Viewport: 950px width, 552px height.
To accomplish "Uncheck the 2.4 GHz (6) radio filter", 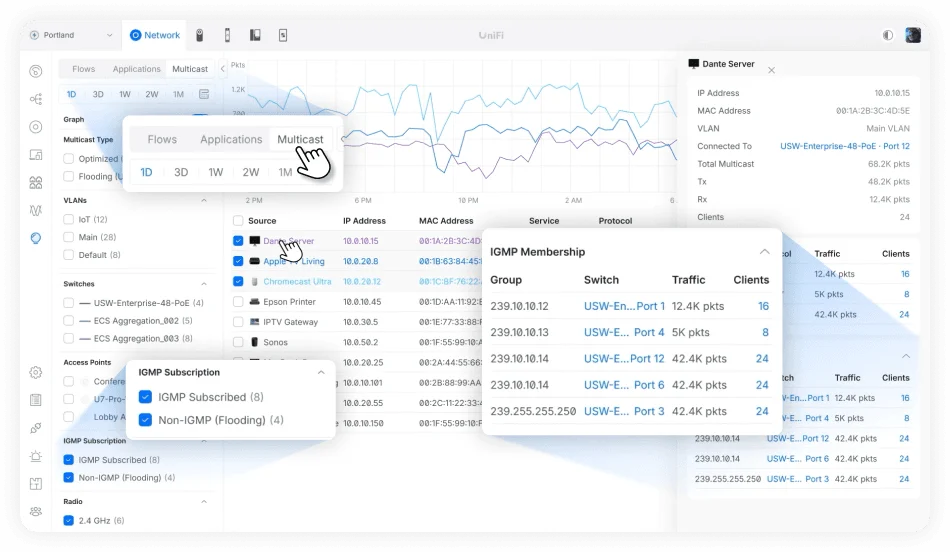I will click(68, 520).
